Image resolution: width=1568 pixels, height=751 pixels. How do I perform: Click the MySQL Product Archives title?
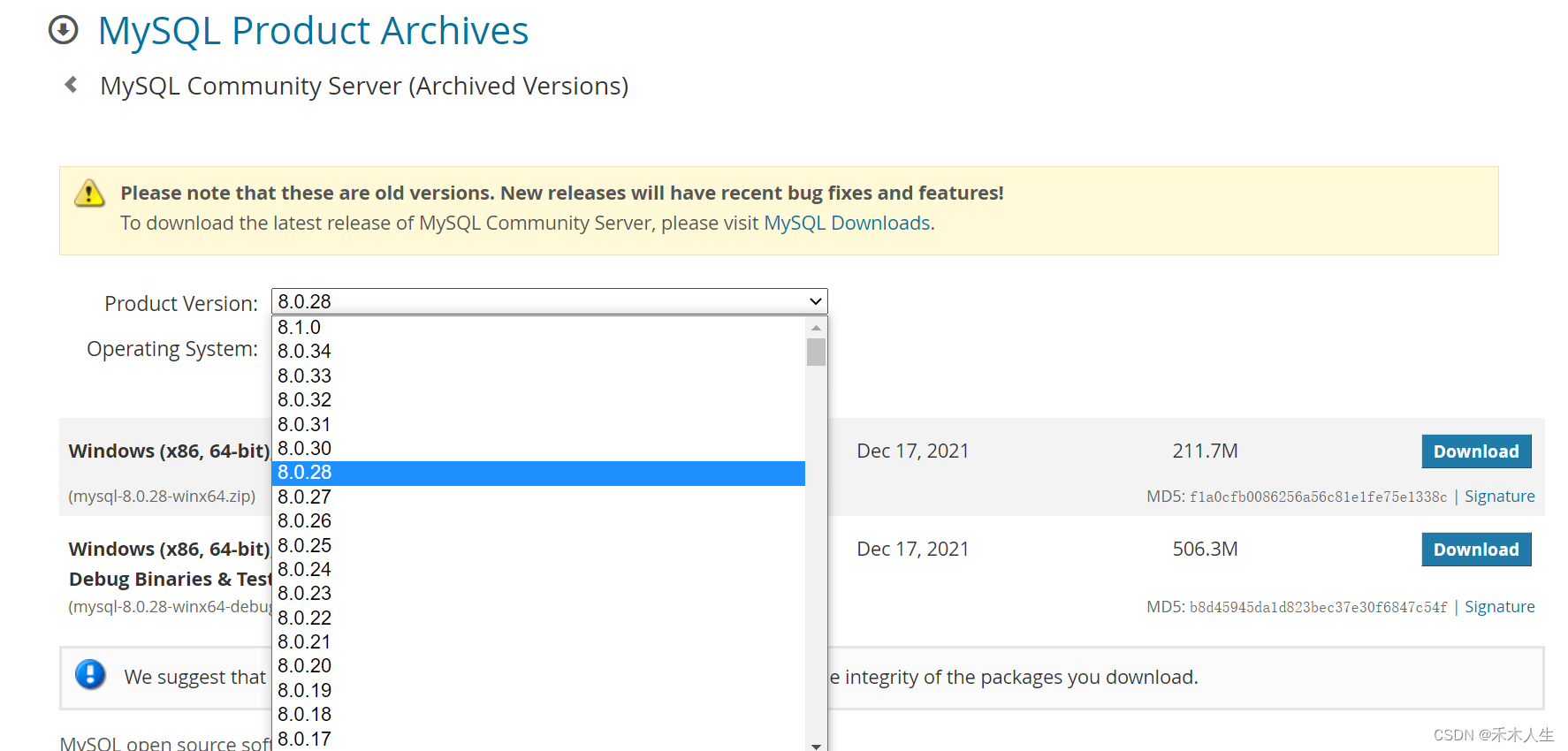314,31
